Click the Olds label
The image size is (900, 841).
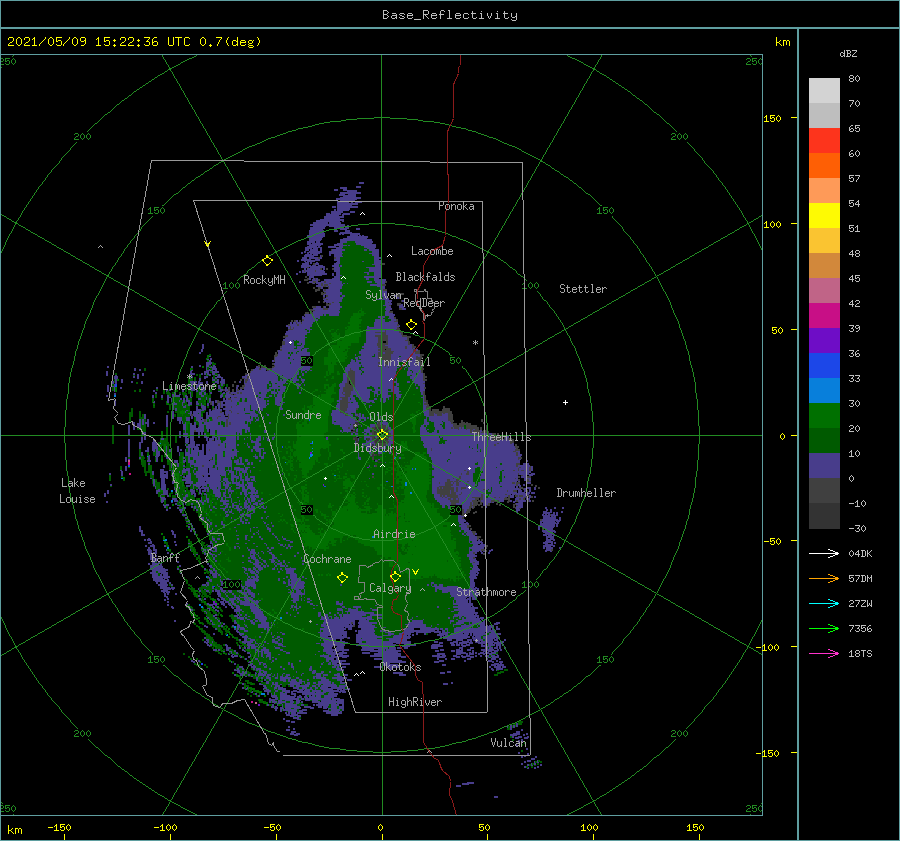point(381,417)
